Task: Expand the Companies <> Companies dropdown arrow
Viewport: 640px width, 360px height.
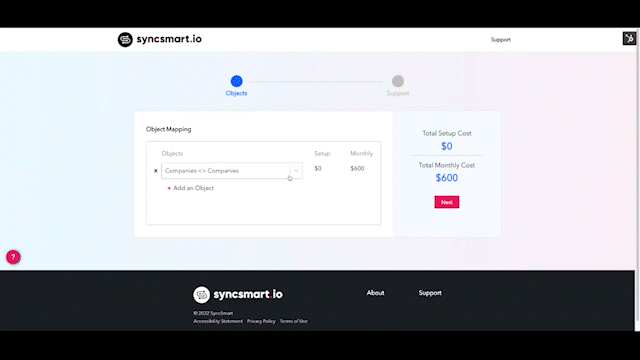Action: (x=296, y=171)
